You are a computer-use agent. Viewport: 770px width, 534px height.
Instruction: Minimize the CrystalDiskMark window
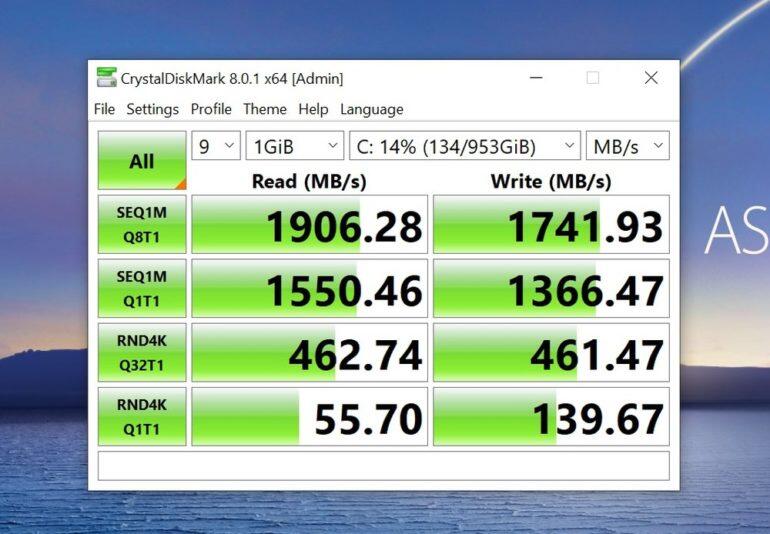536,78
